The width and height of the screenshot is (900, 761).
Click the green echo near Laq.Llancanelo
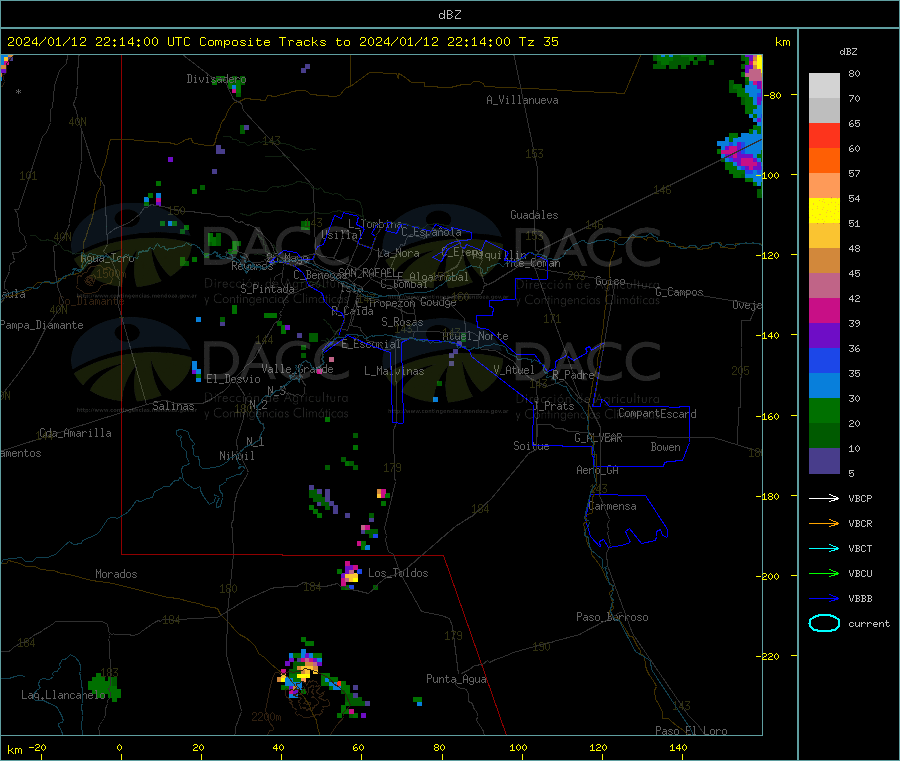[x=104, y=688]
